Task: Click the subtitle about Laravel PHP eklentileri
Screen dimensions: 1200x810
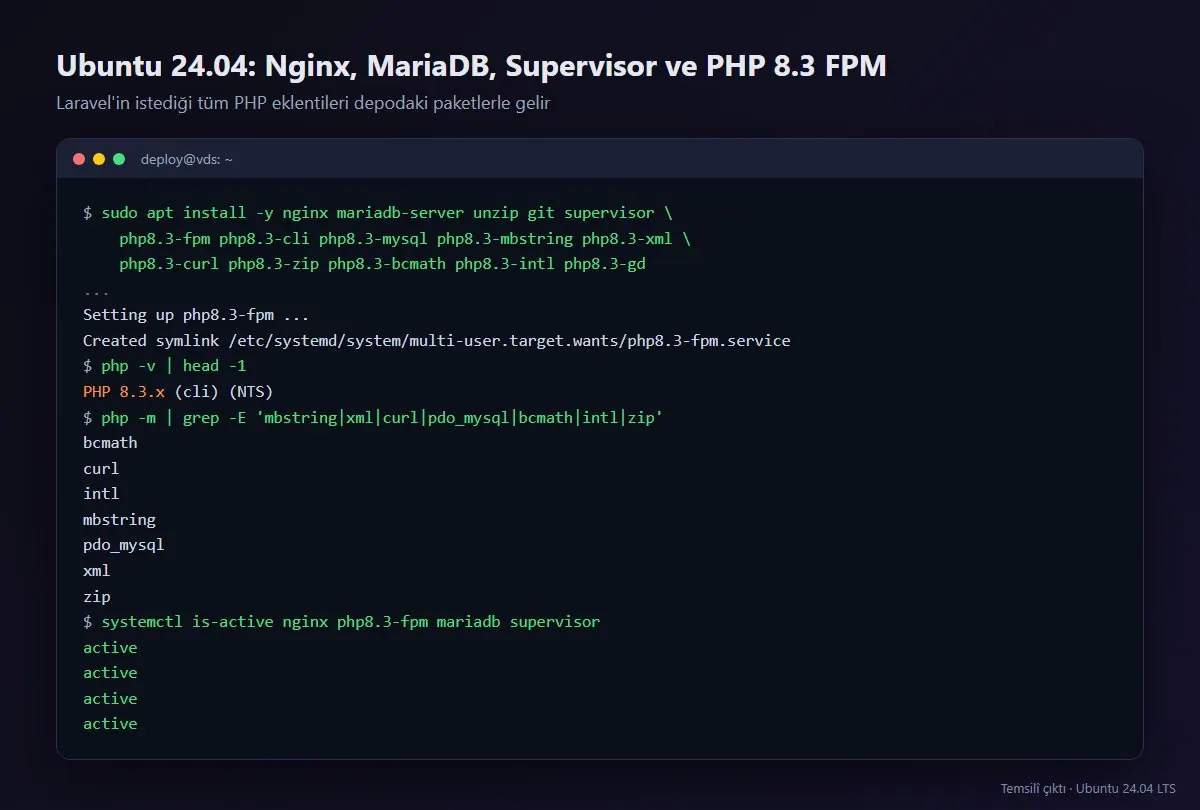Action: click(304, 103)
